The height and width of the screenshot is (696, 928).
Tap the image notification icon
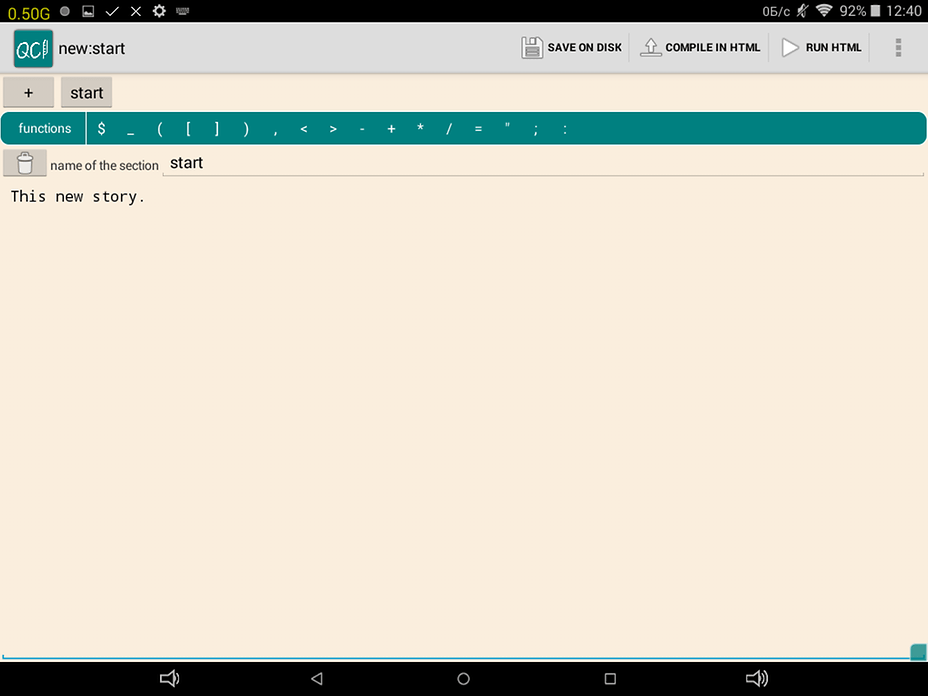tap(88, 11)
